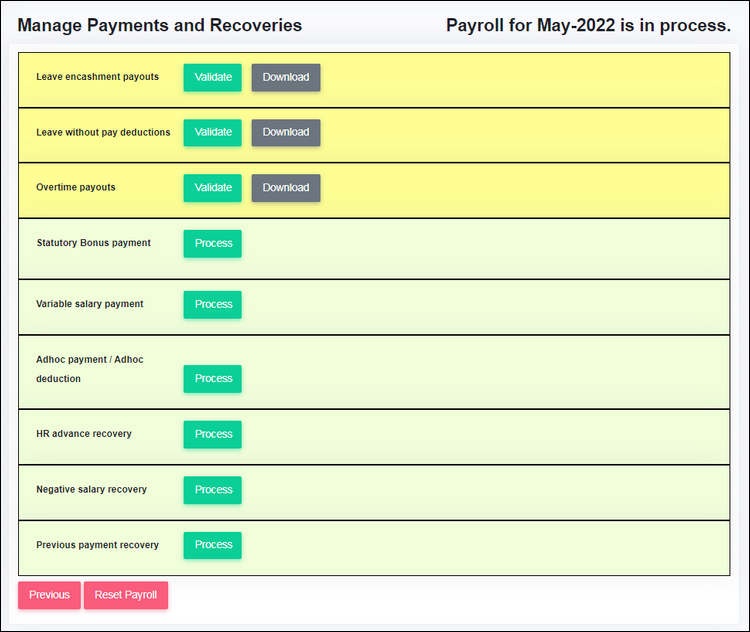Download Leave encashment payouts file
750x632 pixels.
click(x=286, y=77)
